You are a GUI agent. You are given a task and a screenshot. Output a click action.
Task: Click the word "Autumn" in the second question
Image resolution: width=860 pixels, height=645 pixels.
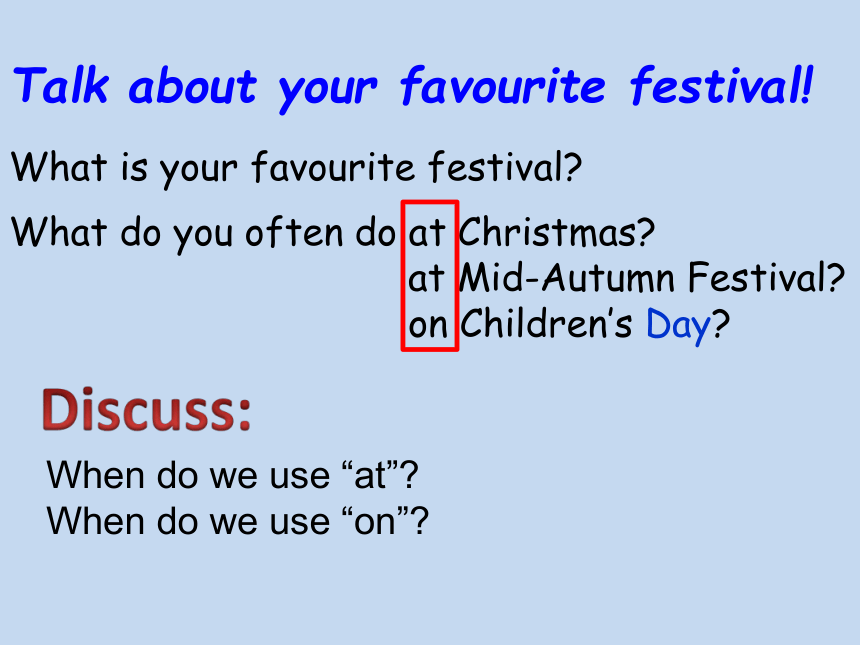[608, 278]
